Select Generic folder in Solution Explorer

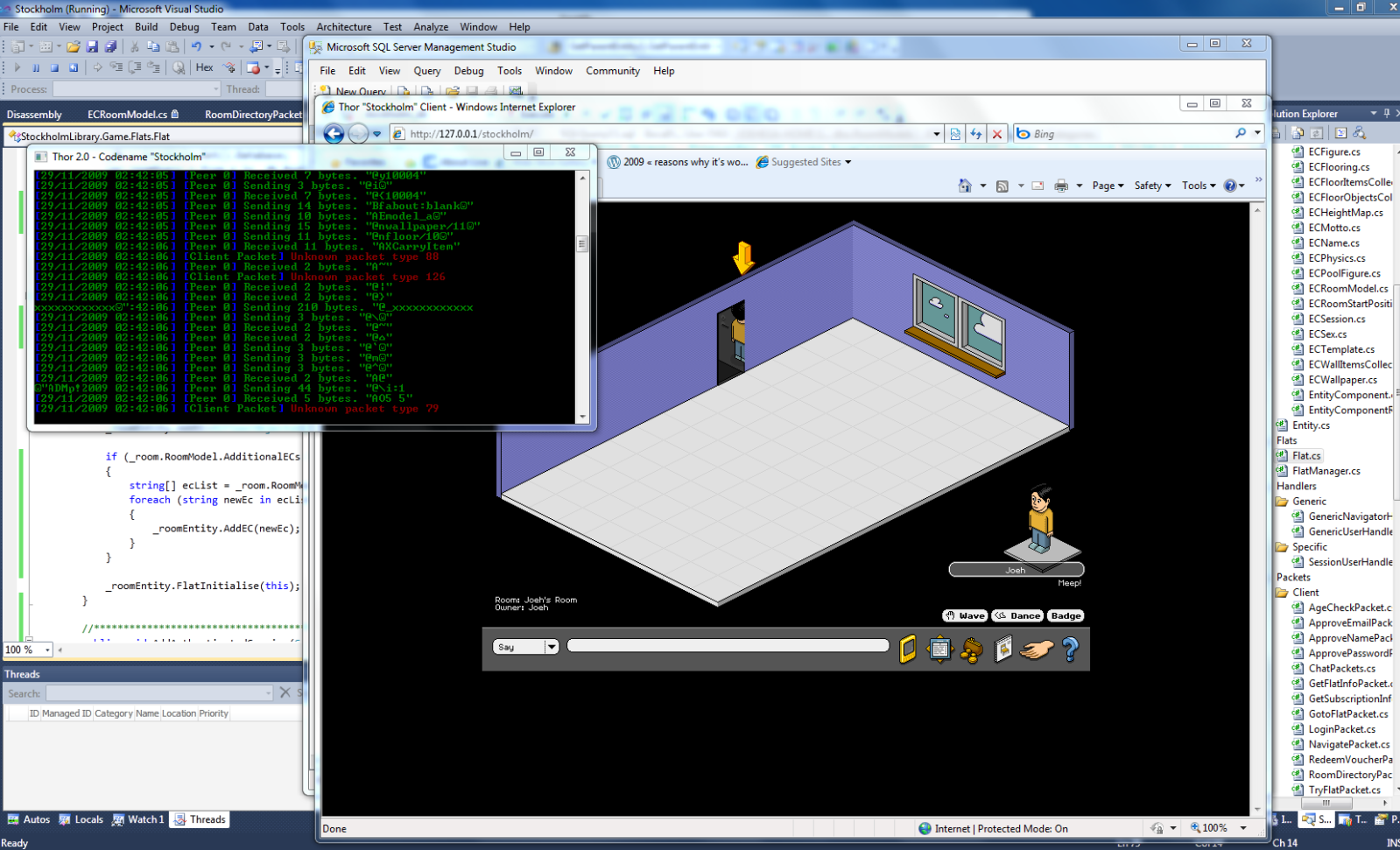tap(1302, 502)
